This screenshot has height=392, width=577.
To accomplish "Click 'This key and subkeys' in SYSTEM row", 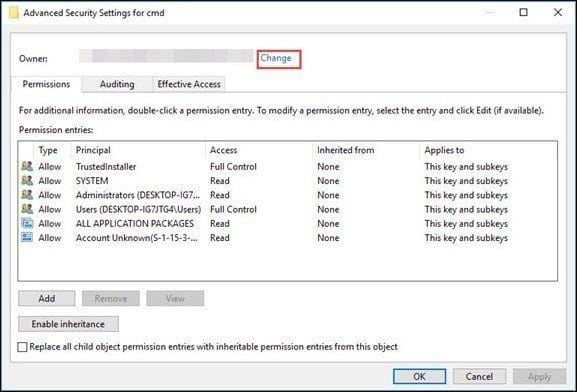I will (466, 181).
